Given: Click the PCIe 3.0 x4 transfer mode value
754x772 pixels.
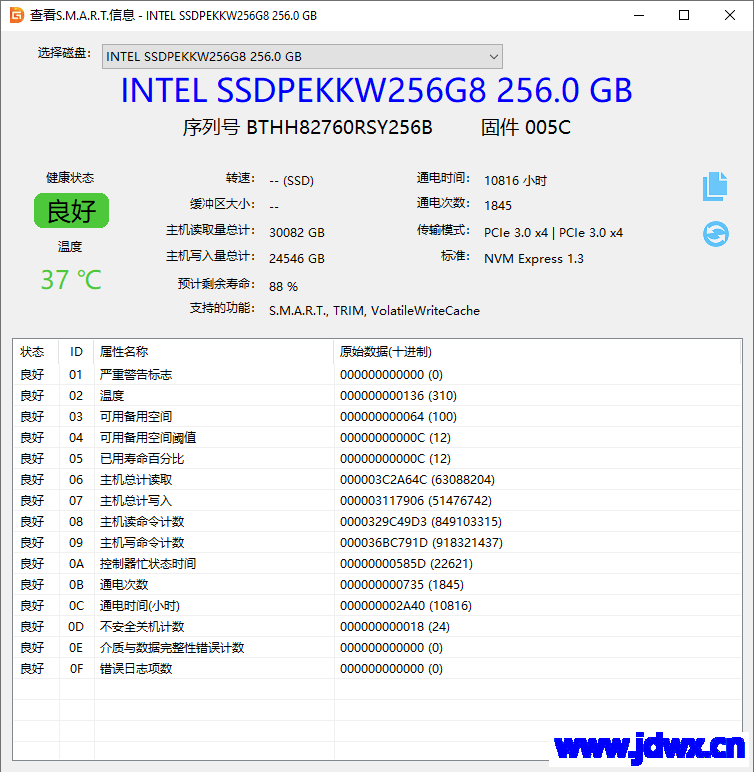Looking at the screenshot, I should pyautogui.click(x=553, y=232).
